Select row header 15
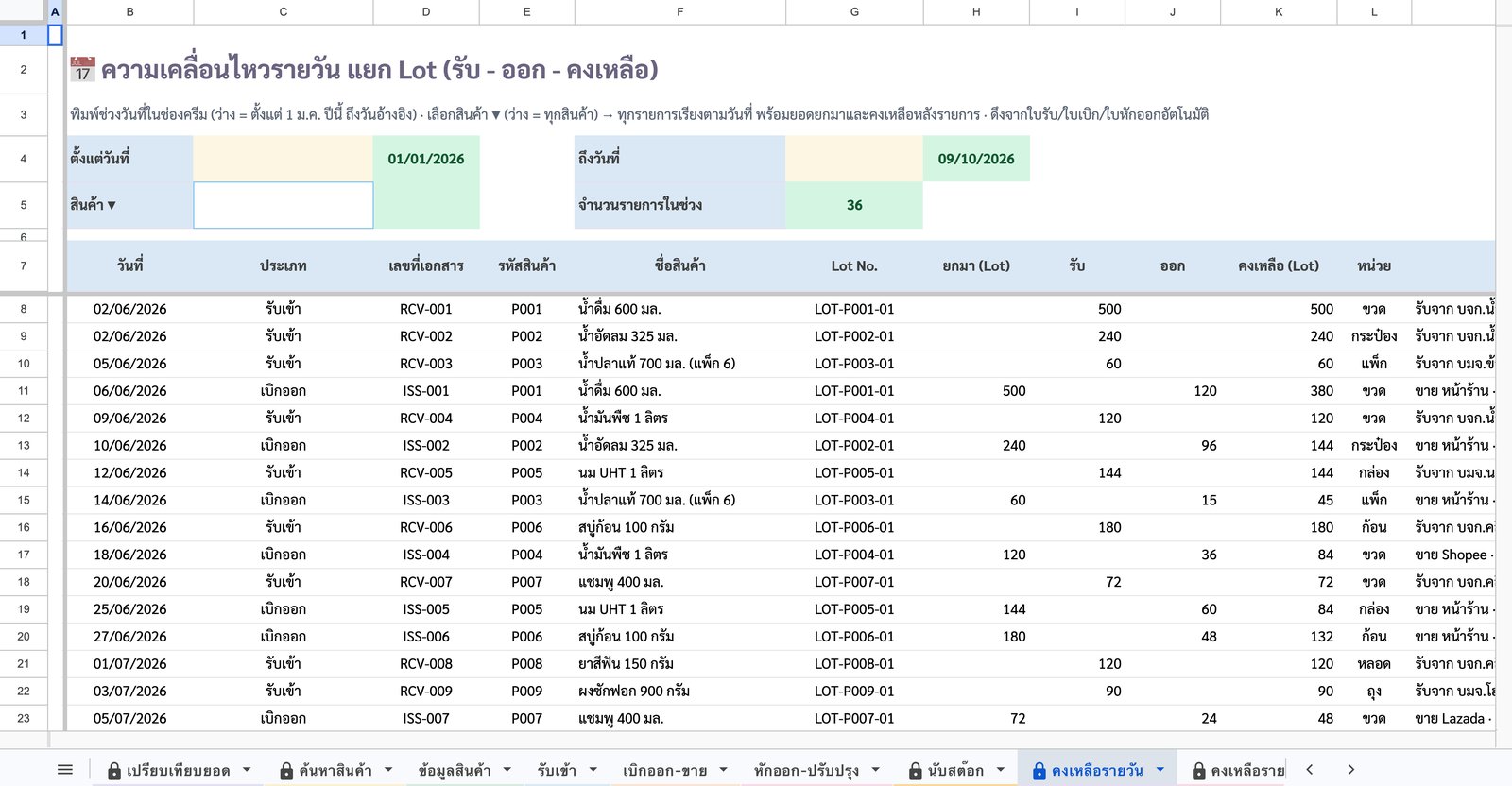 24,500
